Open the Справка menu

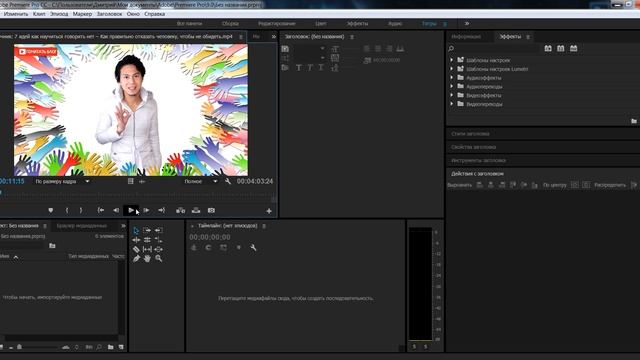(x=155, y=14)
